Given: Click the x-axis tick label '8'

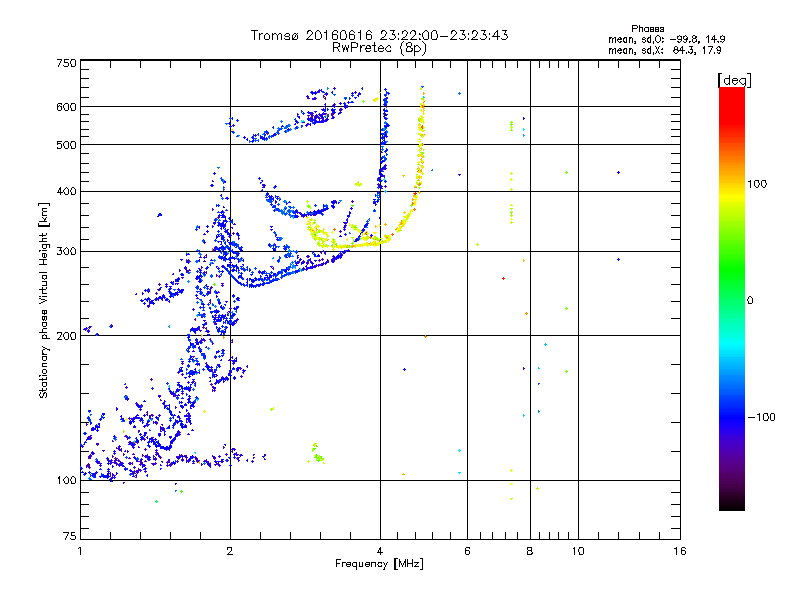Looking at the screenshot, I should pos(530,551).
